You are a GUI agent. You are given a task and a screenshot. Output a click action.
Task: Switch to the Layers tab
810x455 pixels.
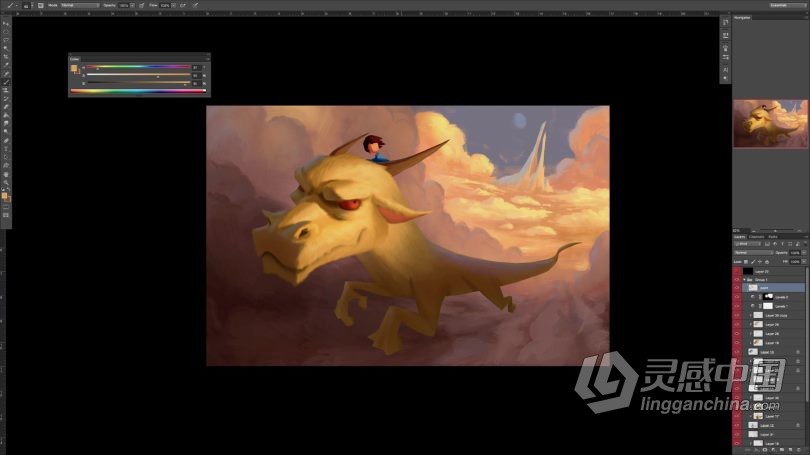pos(739,237)
